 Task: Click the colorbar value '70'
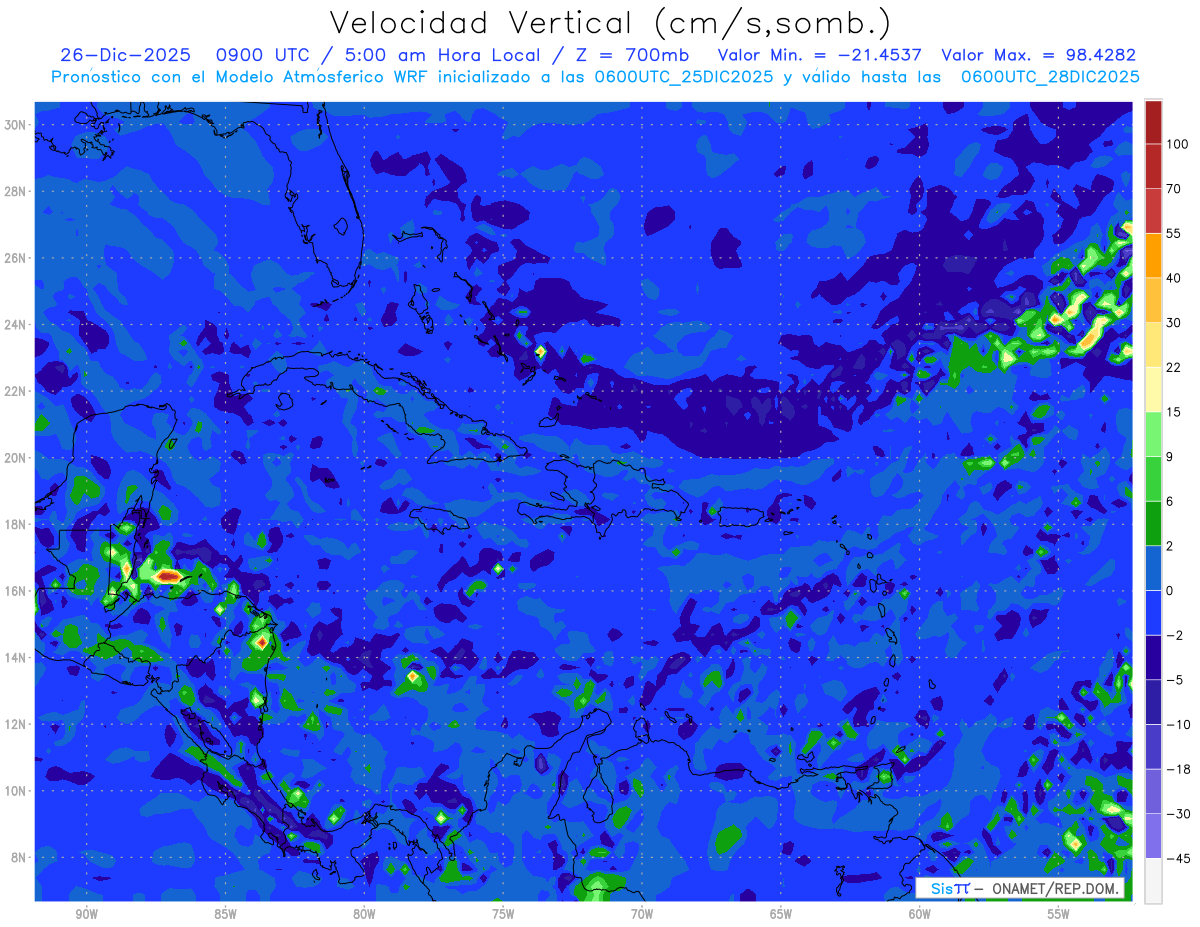coord(1174,189)
